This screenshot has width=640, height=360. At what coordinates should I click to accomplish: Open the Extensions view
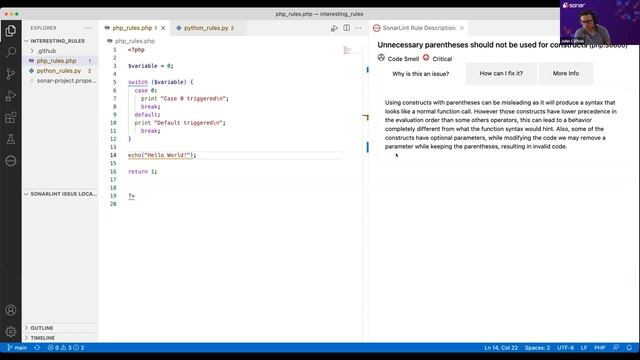11,118
